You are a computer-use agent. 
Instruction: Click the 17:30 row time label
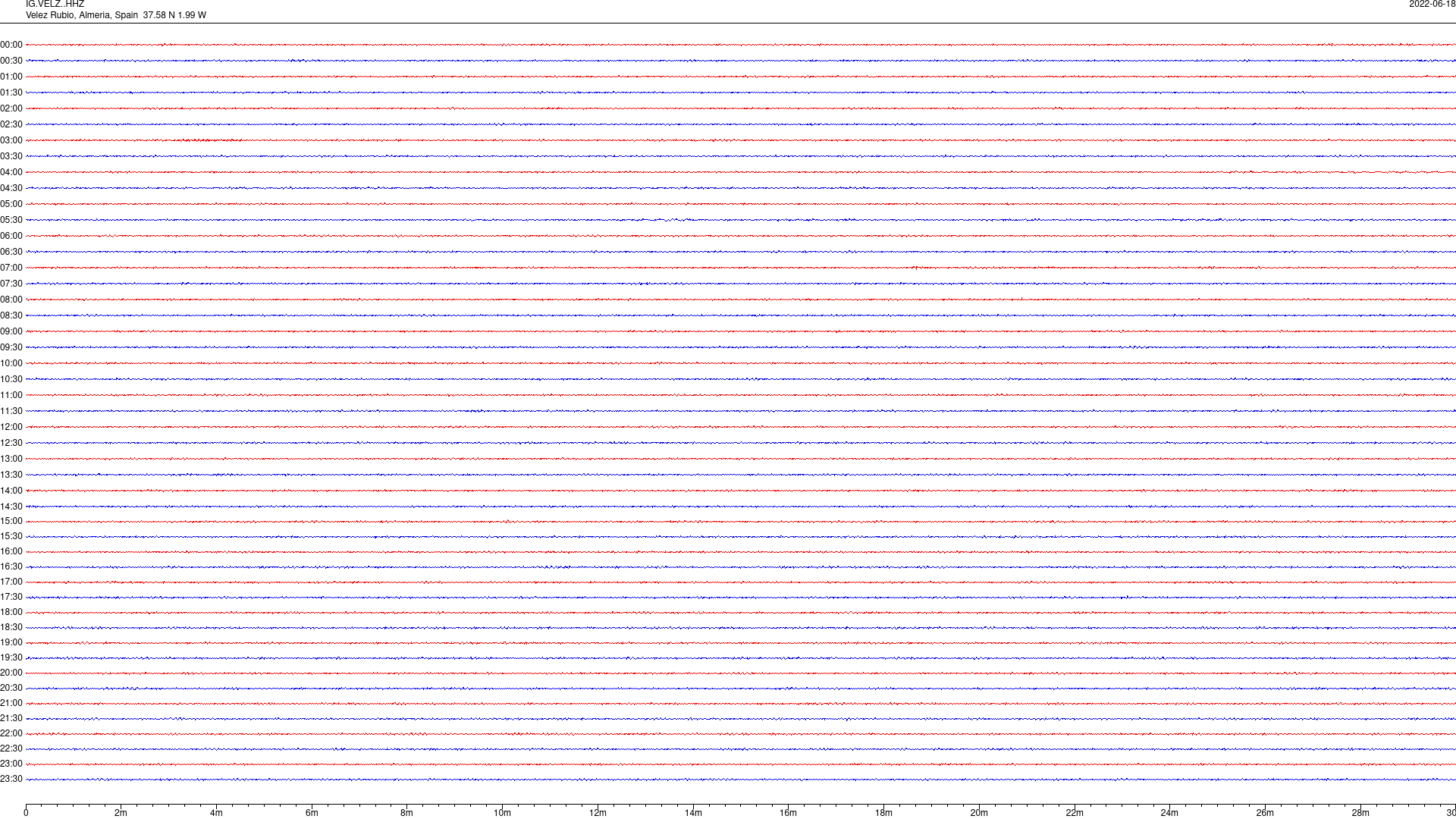(x=11, y=597)
